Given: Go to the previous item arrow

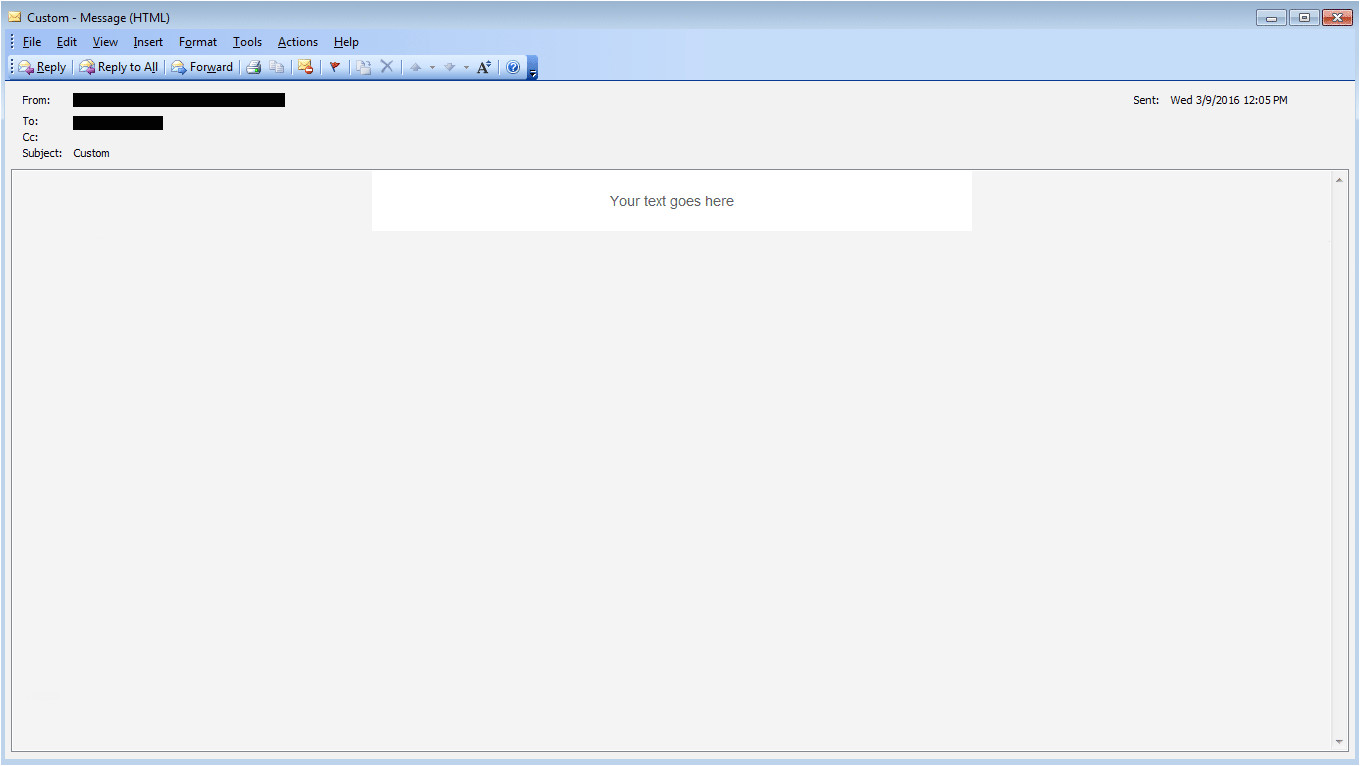Looking at the screenshot, I should pyautogui.click(x=416, y=67).
